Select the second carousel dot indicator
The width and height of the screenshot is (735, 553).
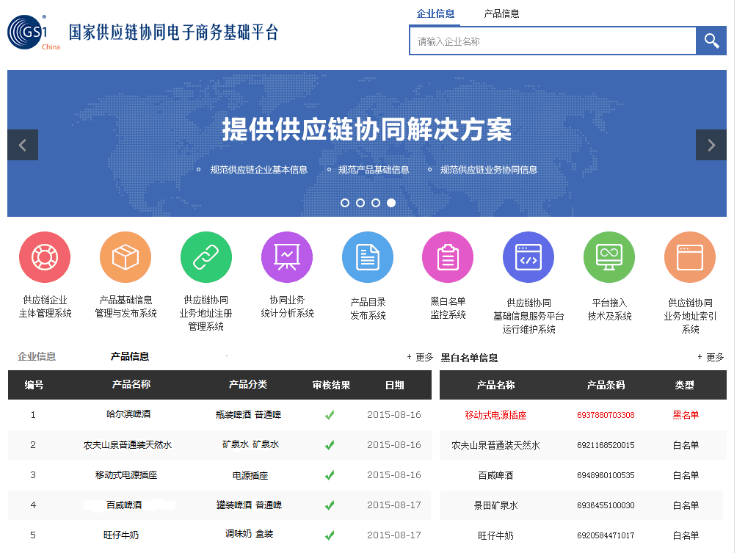[360, 202]
